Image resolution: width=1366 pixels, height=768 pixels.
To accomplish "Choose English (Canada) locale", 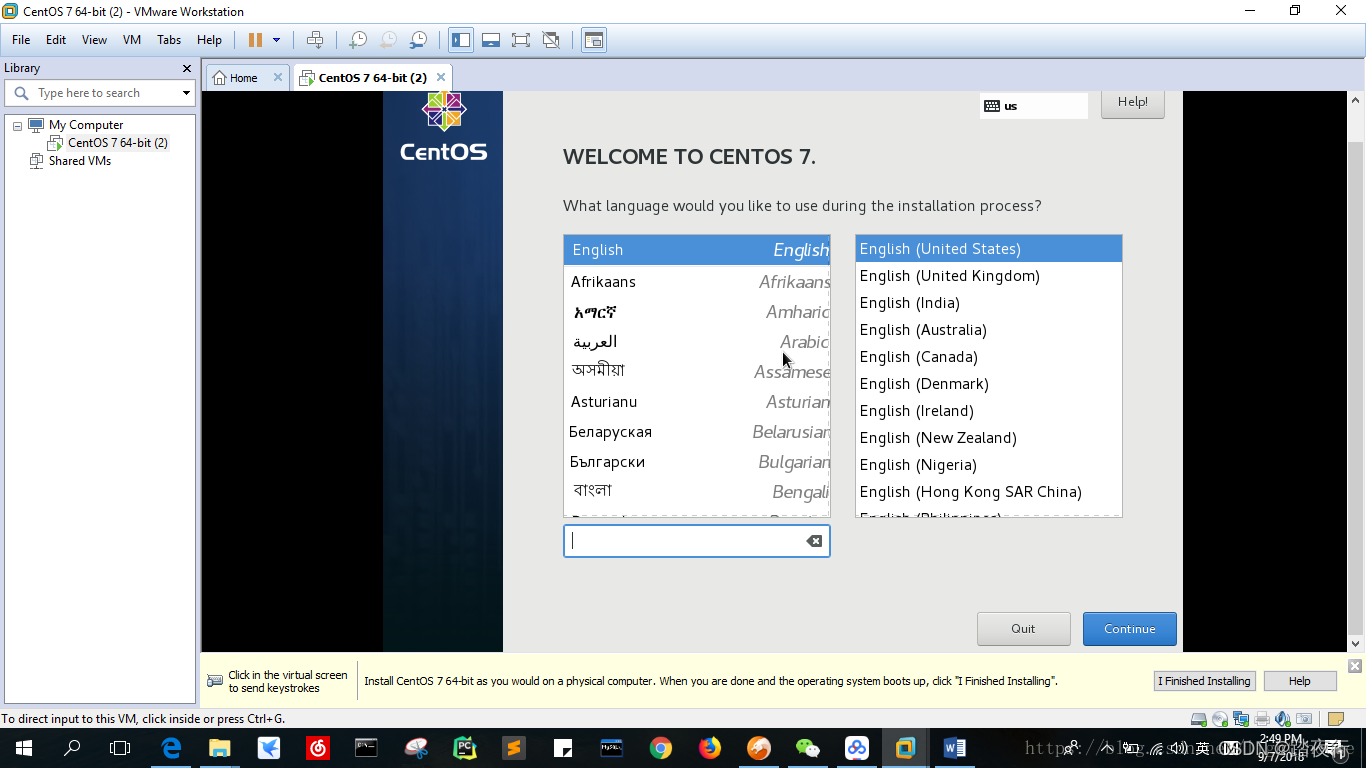I will pyautogui.click(x=989, y=357).
